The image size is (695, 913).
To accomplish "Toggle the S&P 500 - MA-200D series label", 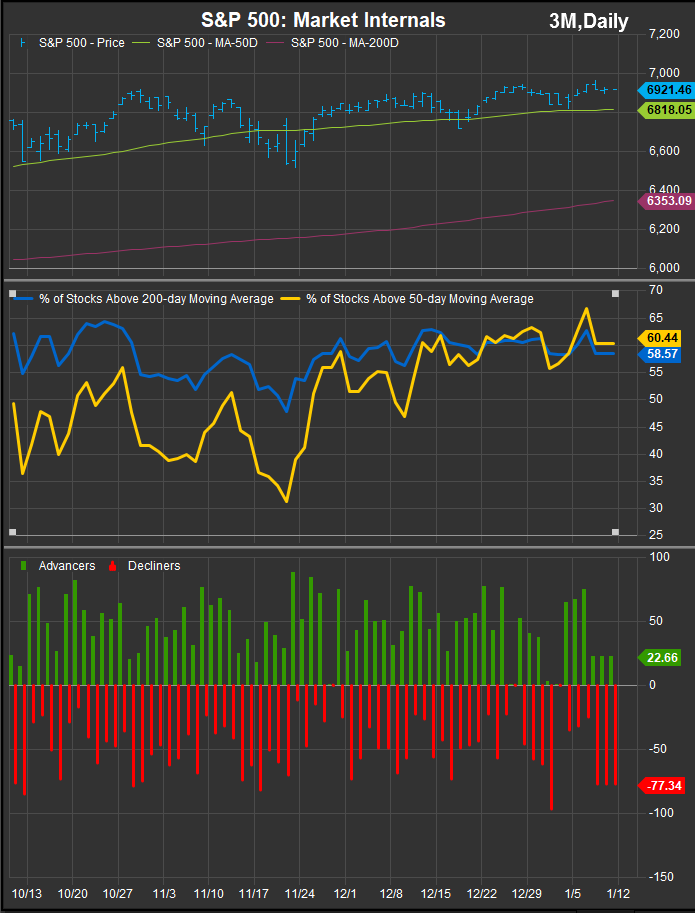I will coord(344,43).
